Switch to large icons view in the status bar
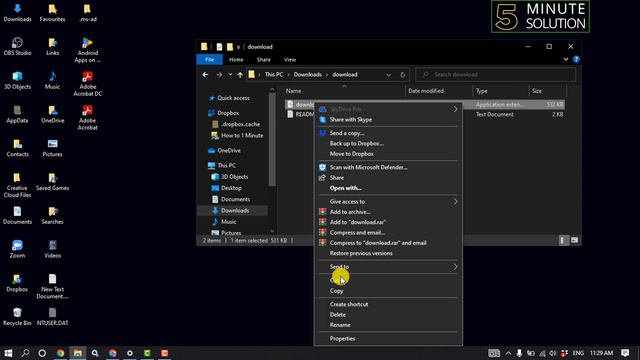The height and width of the screenshot is (360, 640). tap(574, 240)
